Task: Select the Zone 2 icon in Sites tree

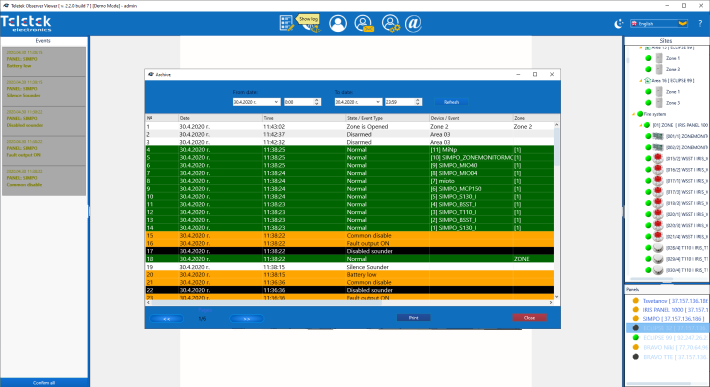Action: pos(659,69)
